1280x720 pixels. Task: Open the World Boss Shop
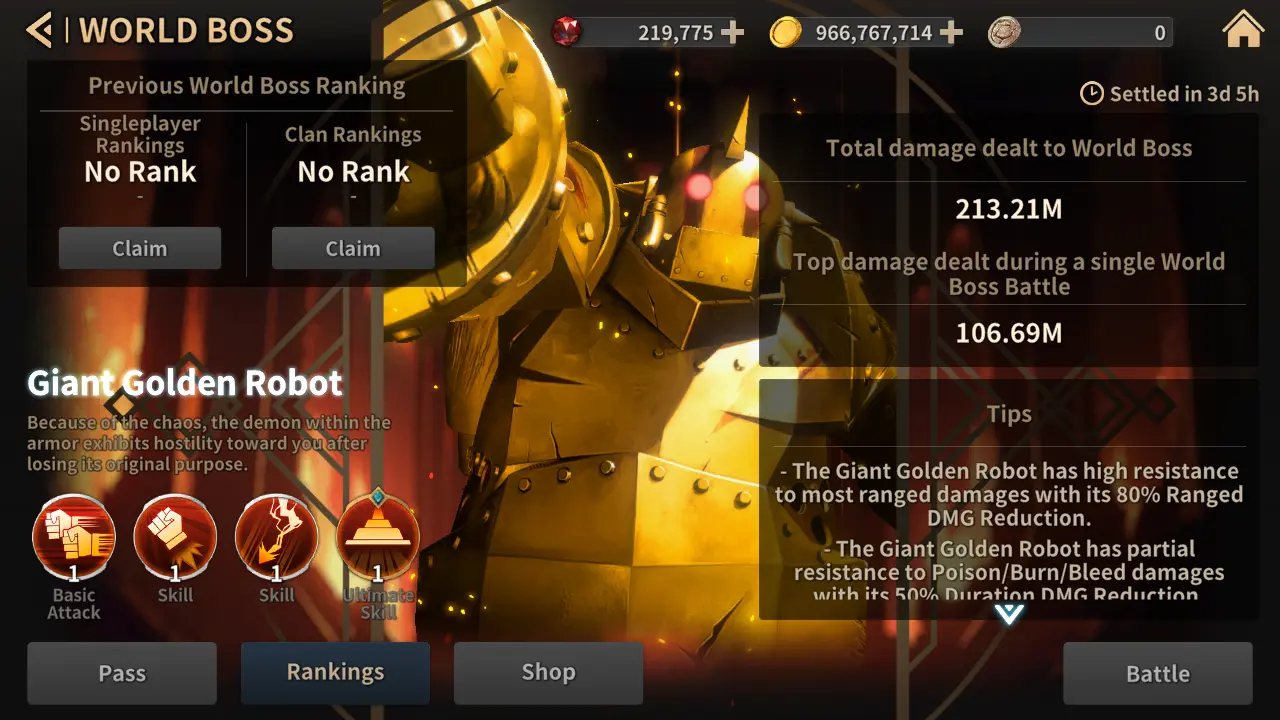548,673
